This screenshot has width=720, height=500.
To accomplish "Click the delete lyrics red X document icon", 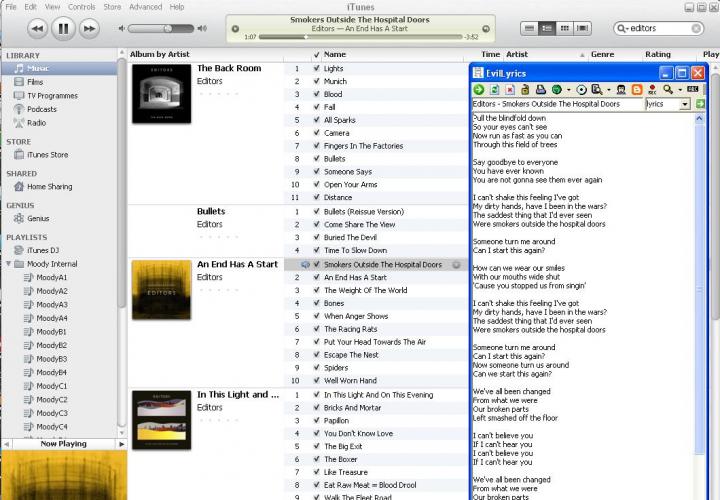I will tap(510, 90).
